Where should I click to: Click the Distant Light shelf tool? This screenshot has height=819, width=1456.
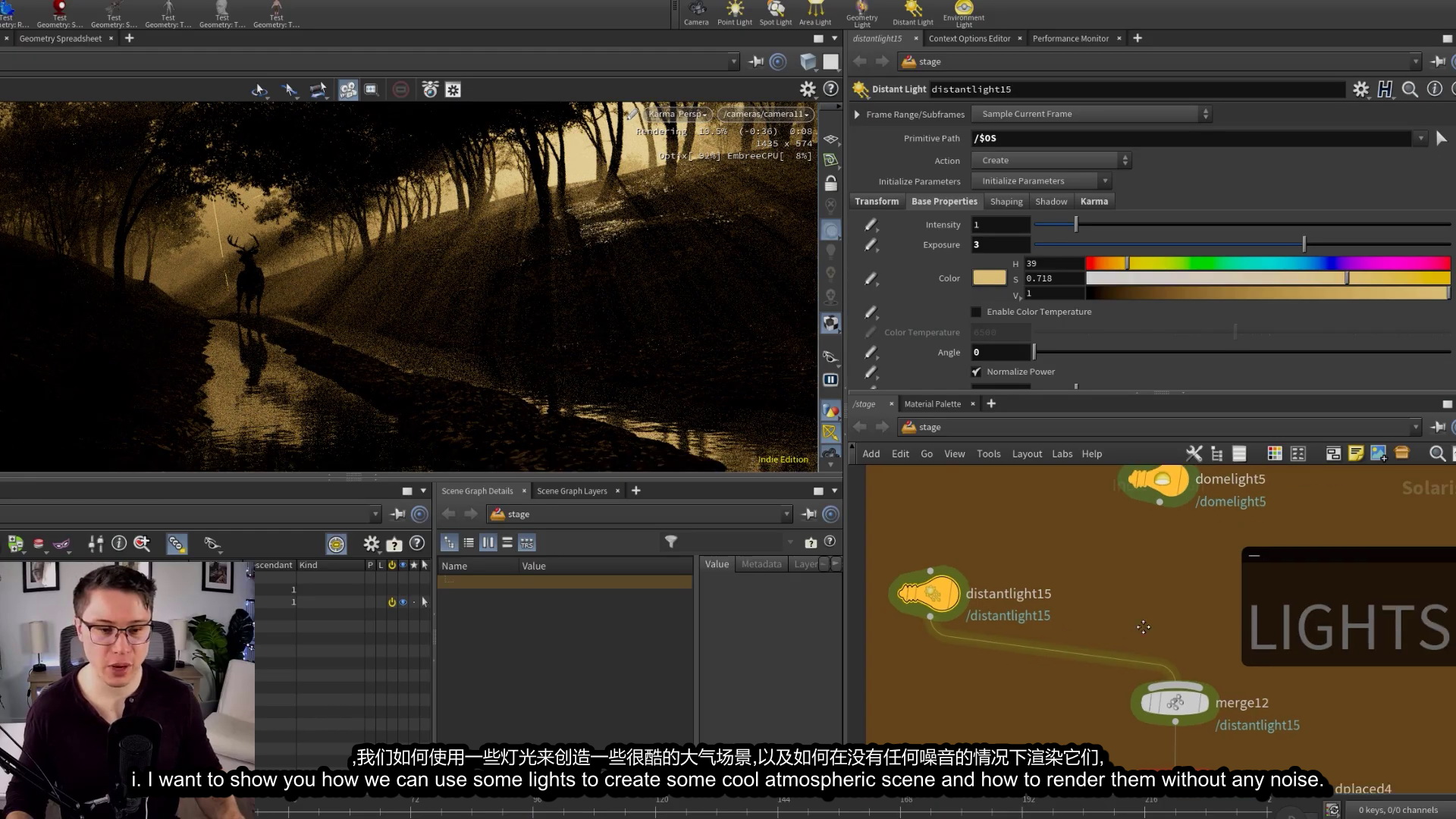[913, 14]
